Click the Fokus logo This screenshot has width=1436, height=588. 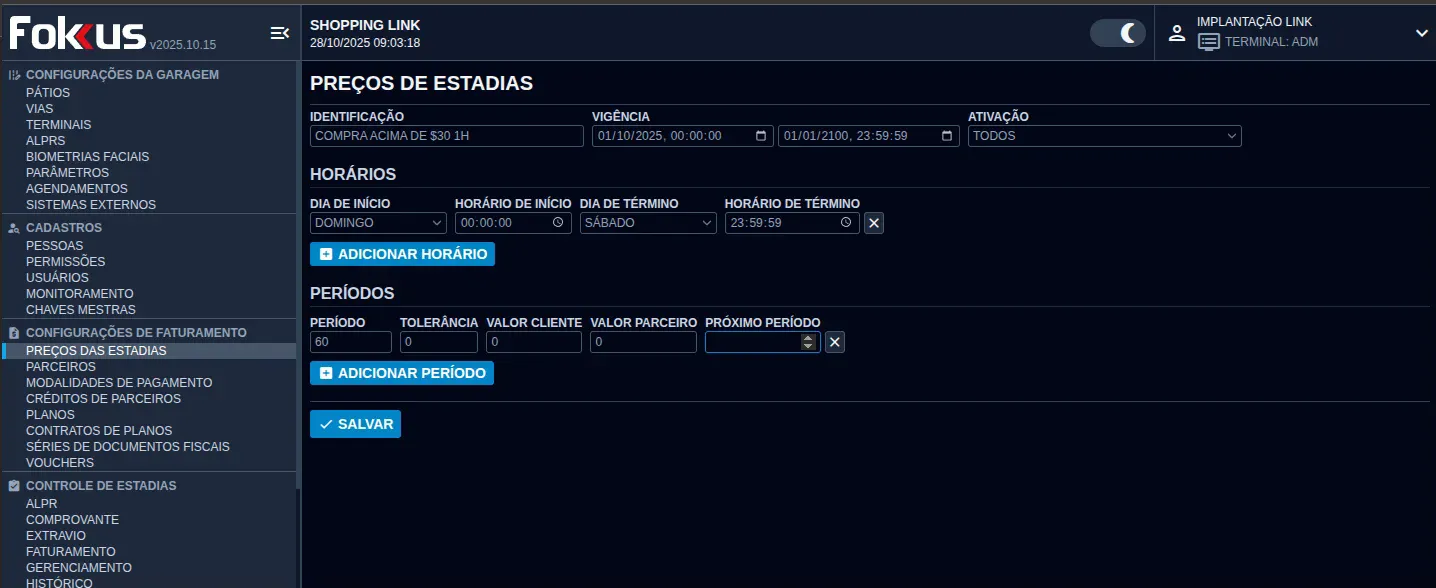[x=77, y=33]
